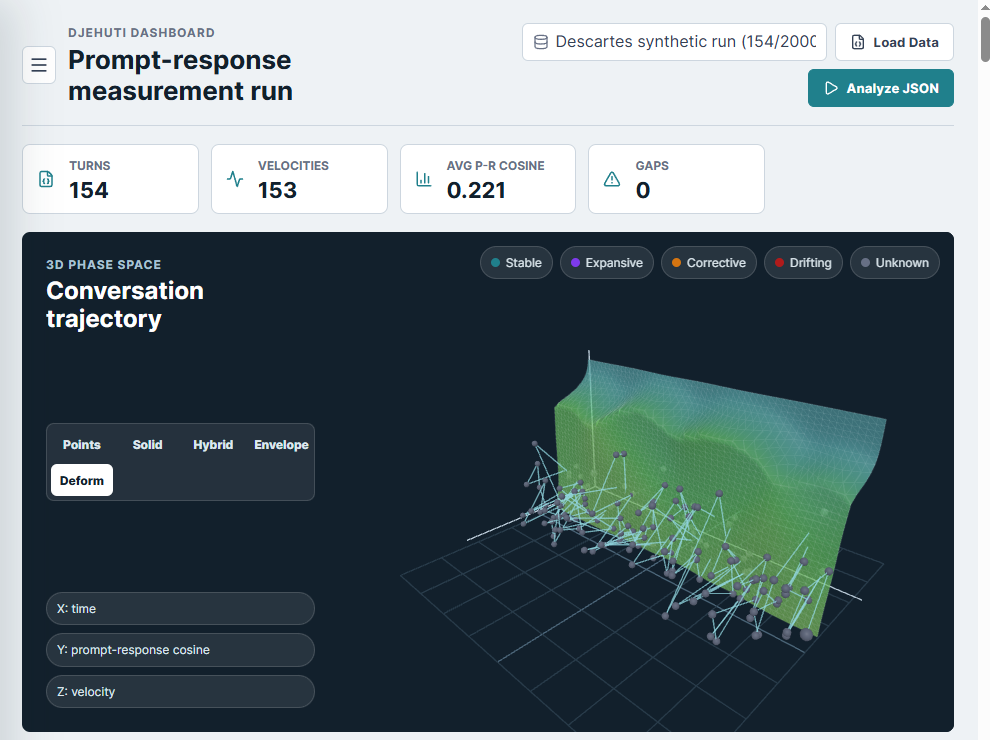
Task: Switch to Points view mode
Action: pyautogui.click(x=81, y=445)
